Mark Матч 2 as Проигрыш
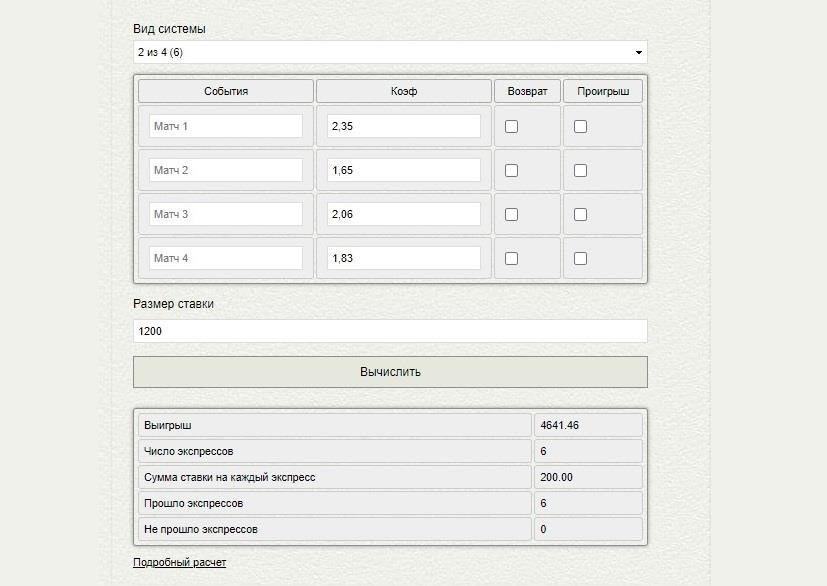Screen dimensions: 827x586 pos(580,170)
